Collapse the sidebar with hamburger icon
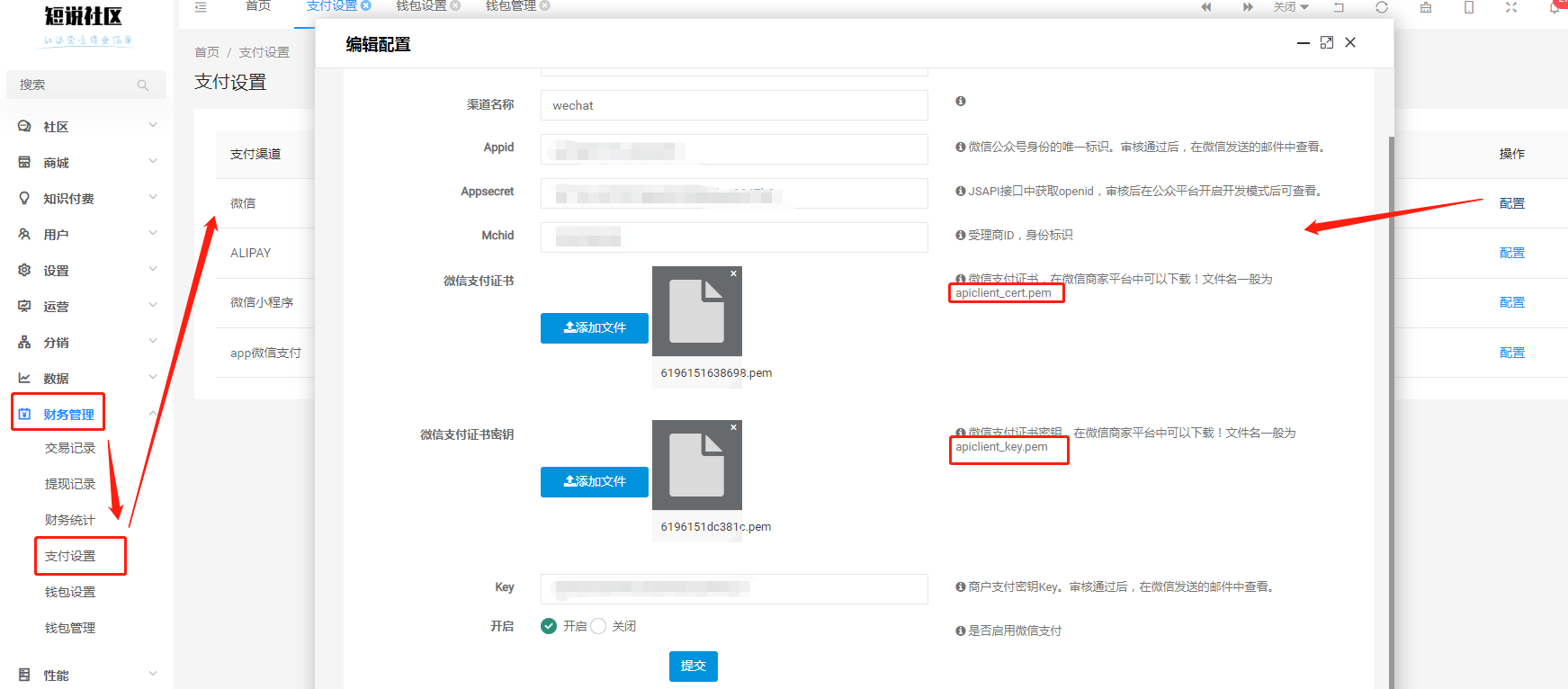Screen dimensions: 1568x689 201,6
